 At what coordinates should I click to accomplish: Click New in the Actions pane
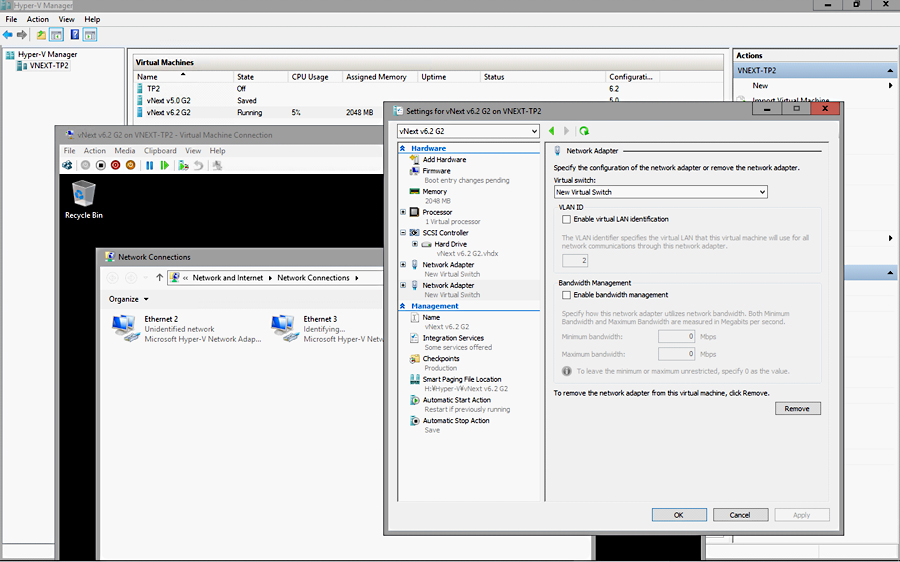click(x=760, y=86)
